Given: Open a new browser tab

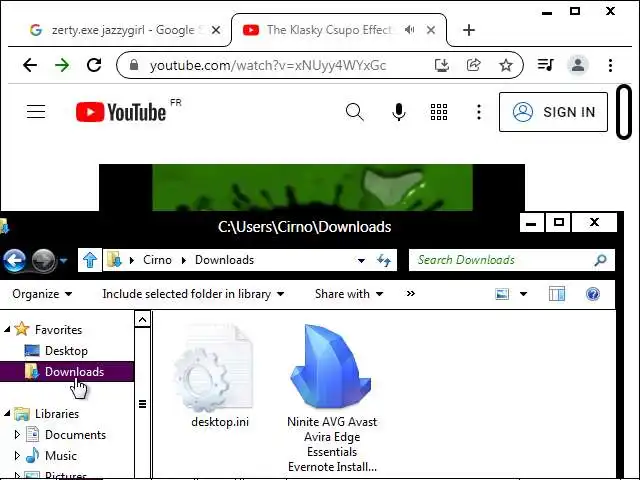Looking at the screenshot, I should click(469, 30).
